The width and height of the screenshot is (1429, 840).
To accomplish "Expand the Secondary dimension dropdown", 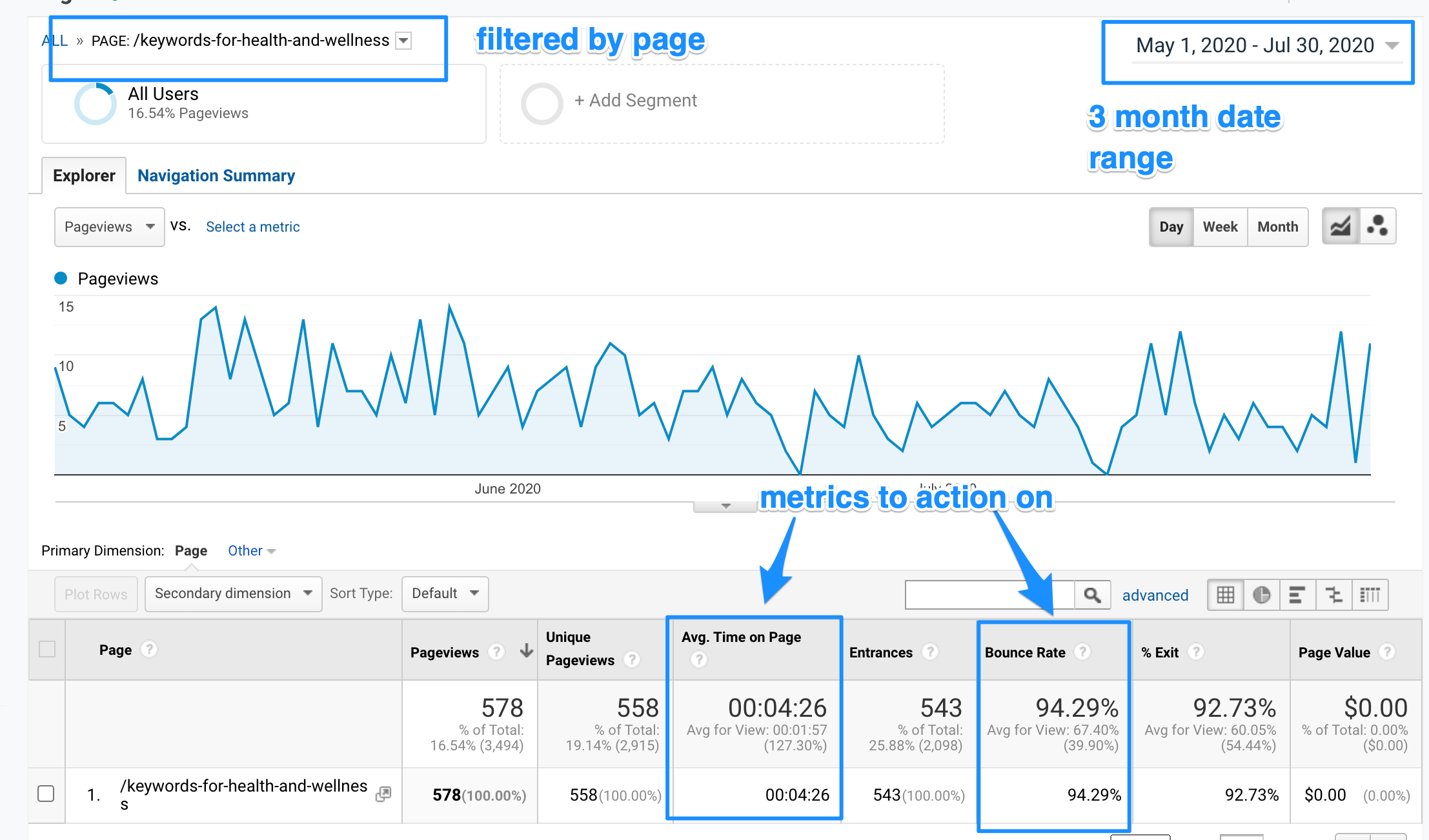I will pos(233,594).
